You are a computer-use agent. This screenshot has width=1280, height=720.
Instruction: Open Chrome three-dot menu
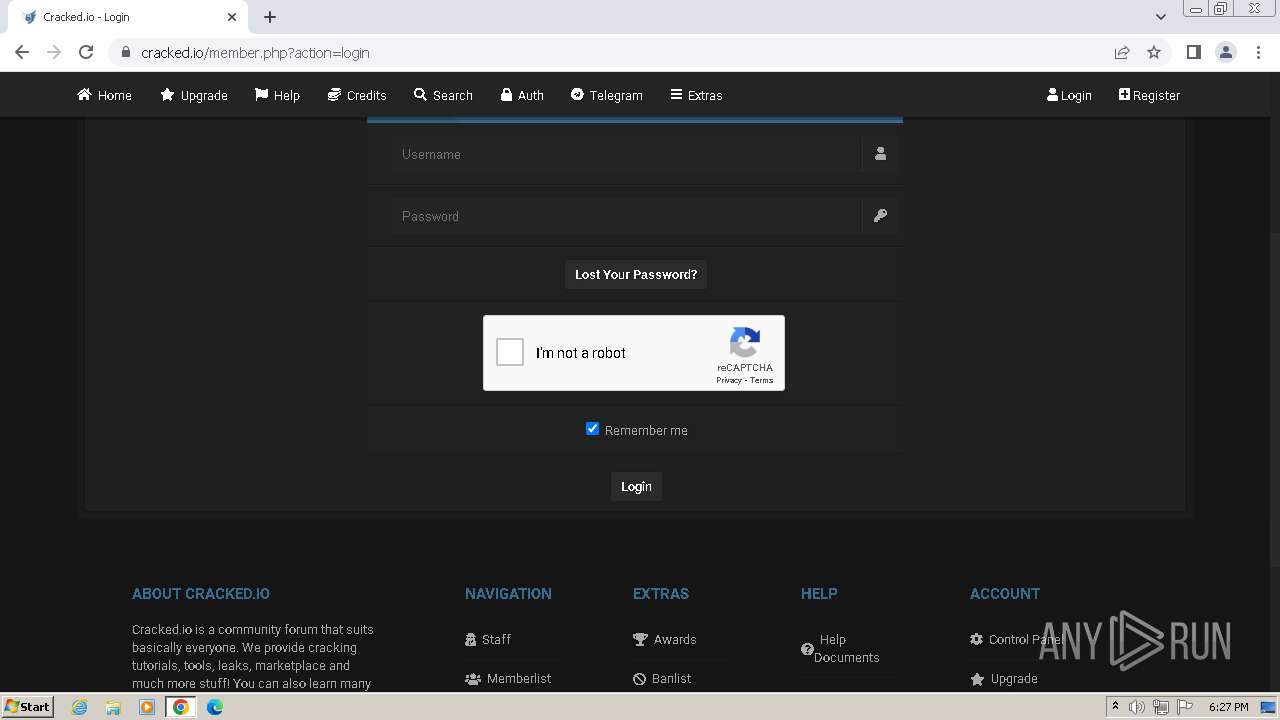(x=1258, y=52)
